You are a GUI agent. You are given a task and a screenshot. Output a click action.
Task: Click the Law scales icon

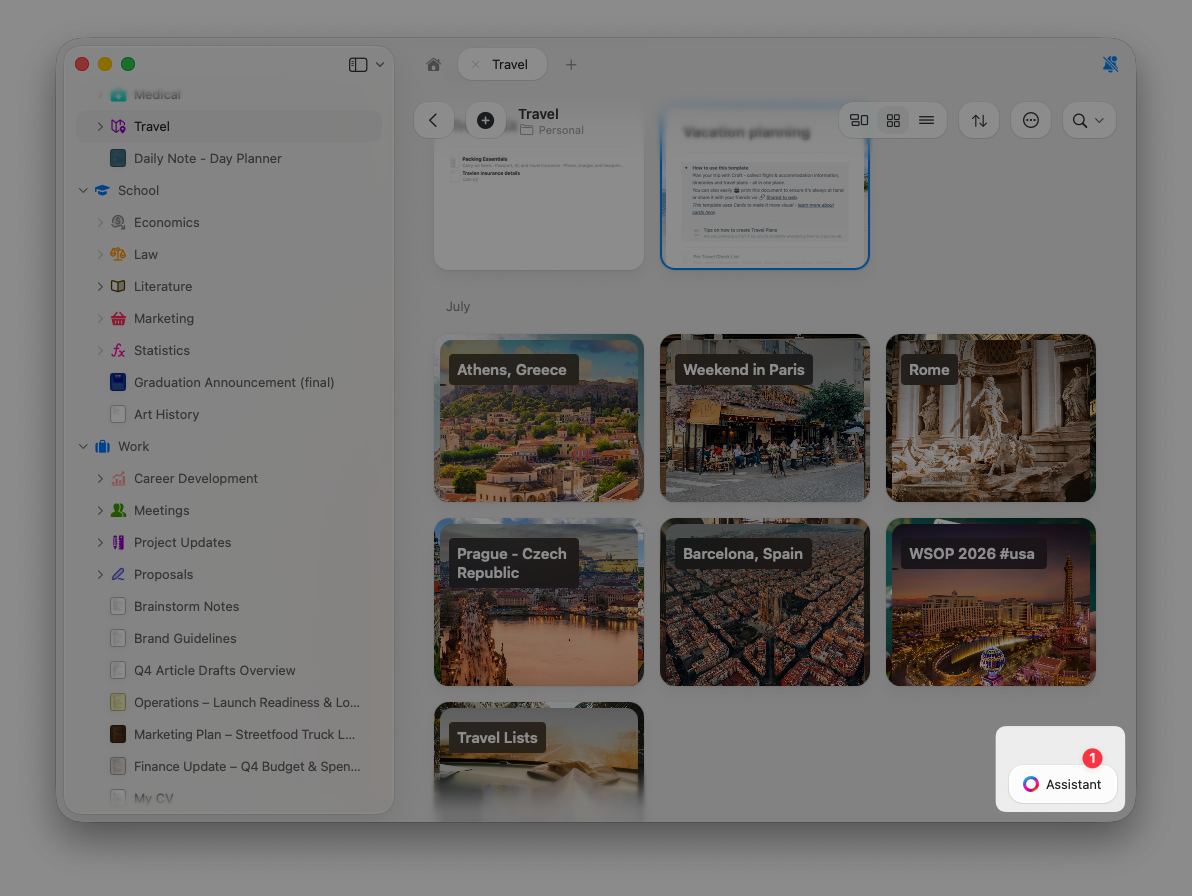click(118, 254)
